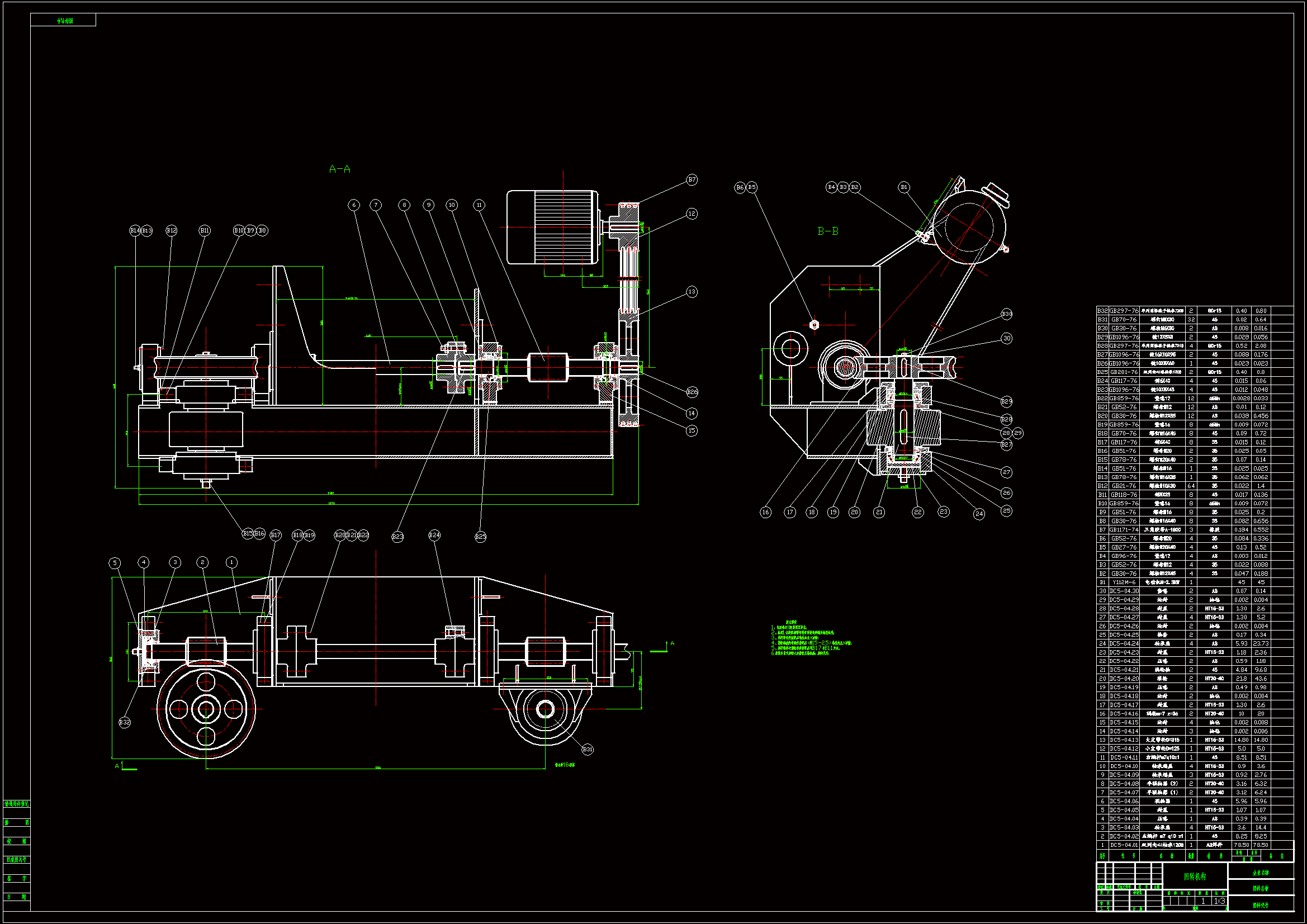
Task: Select balloon 5 above the bottom plan view
Action: pos(115,563)
